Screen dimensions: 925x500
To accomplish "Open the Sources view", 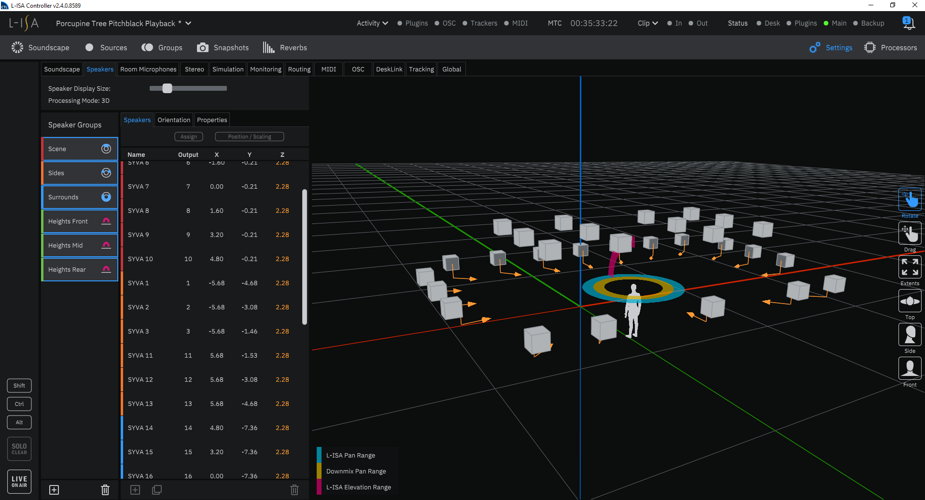I will click(106, 47).
